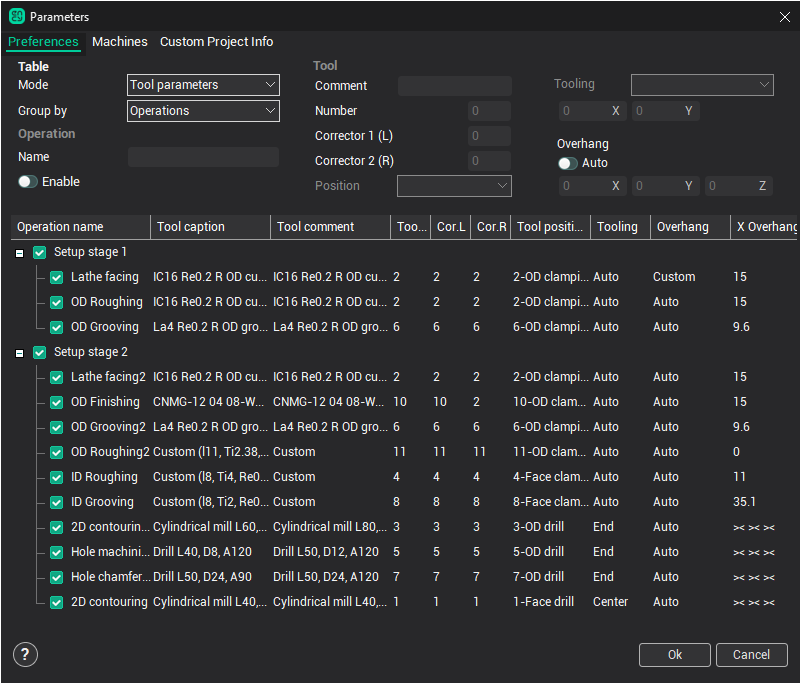Screen dimensions: 801x684
Task: Open the Group by dropdown
Action: 203,111
